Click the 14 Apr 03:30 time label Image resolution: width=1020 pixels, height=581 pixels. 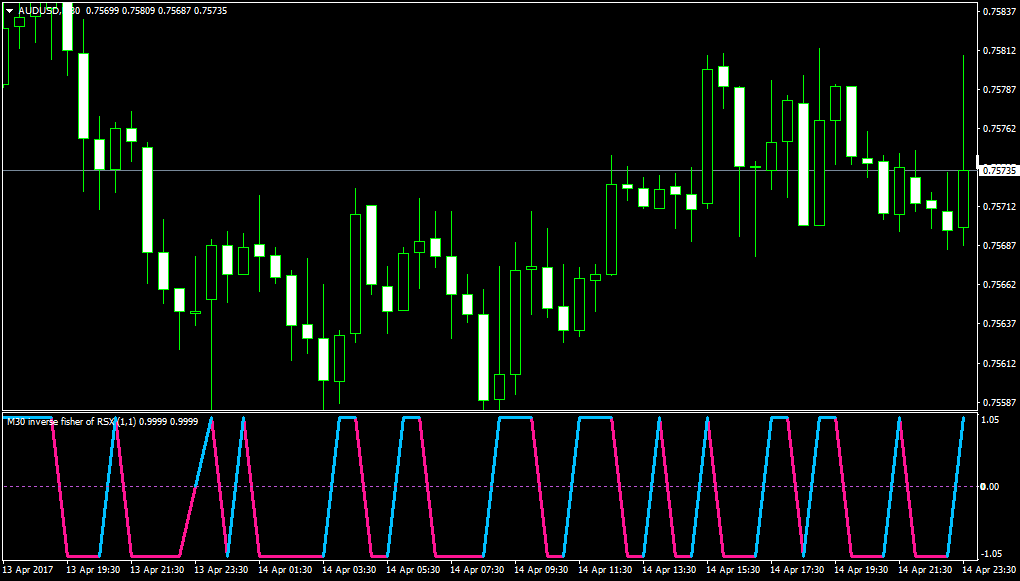click(x=349, y=569)
